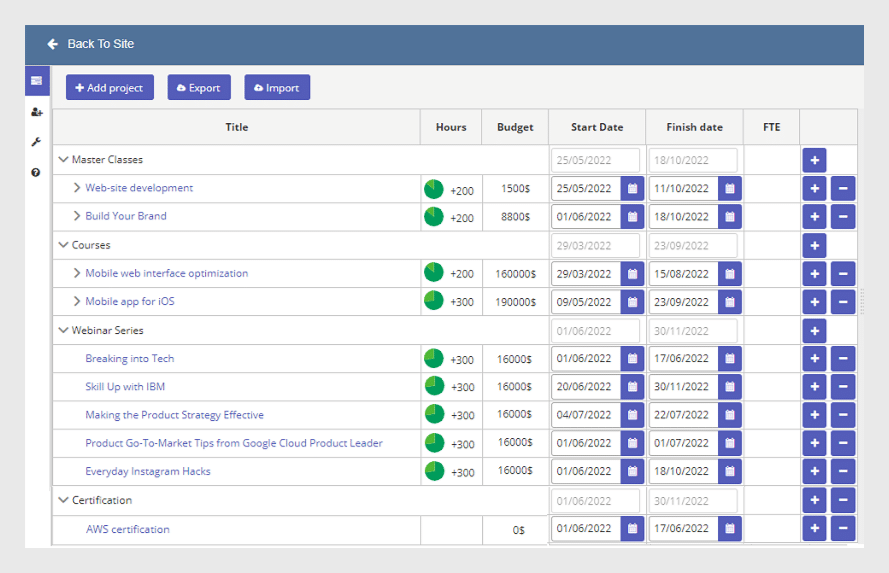Click the hours pie chart for Web-site development

434,189
